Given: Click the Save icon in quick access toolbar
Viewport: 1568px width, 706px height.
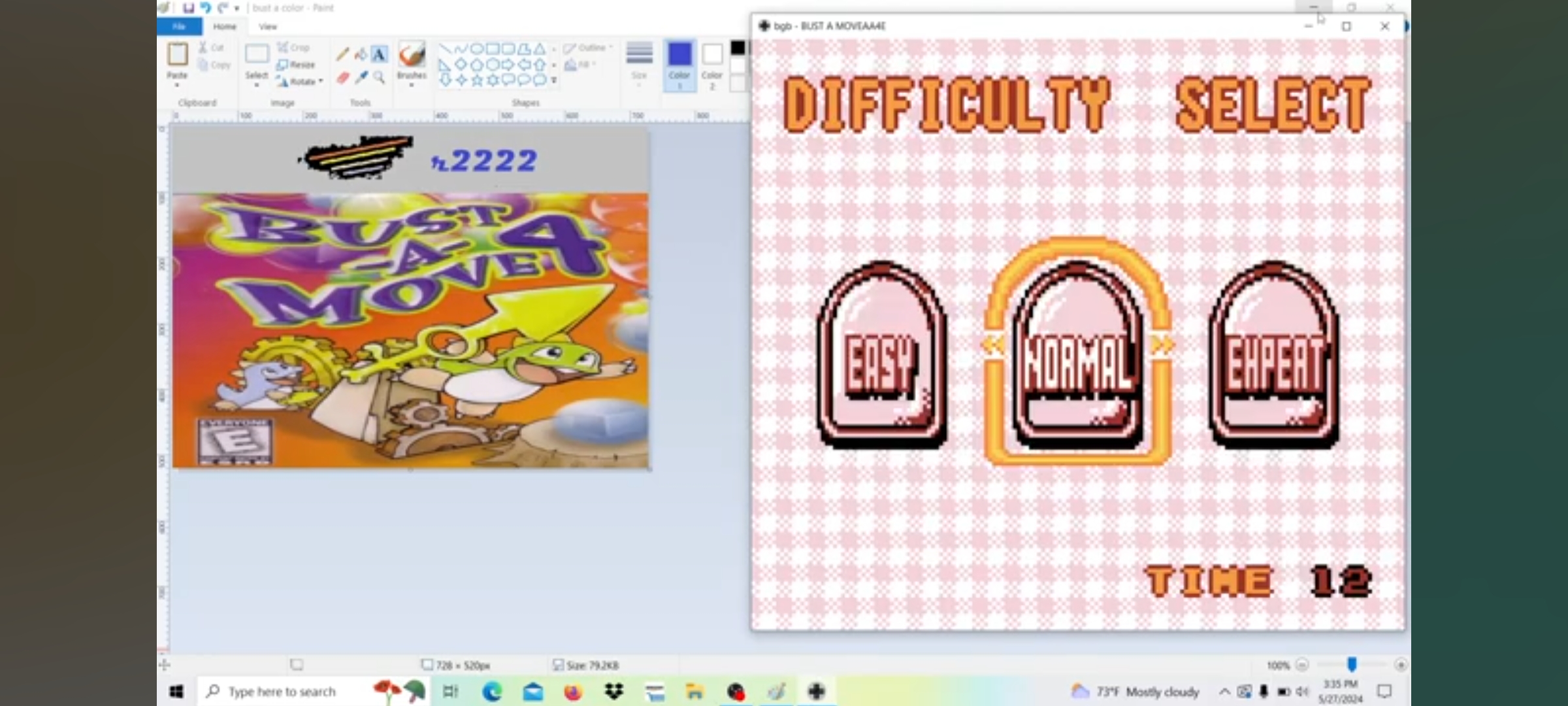Looking at the screenshot, I should click(188, 8).
